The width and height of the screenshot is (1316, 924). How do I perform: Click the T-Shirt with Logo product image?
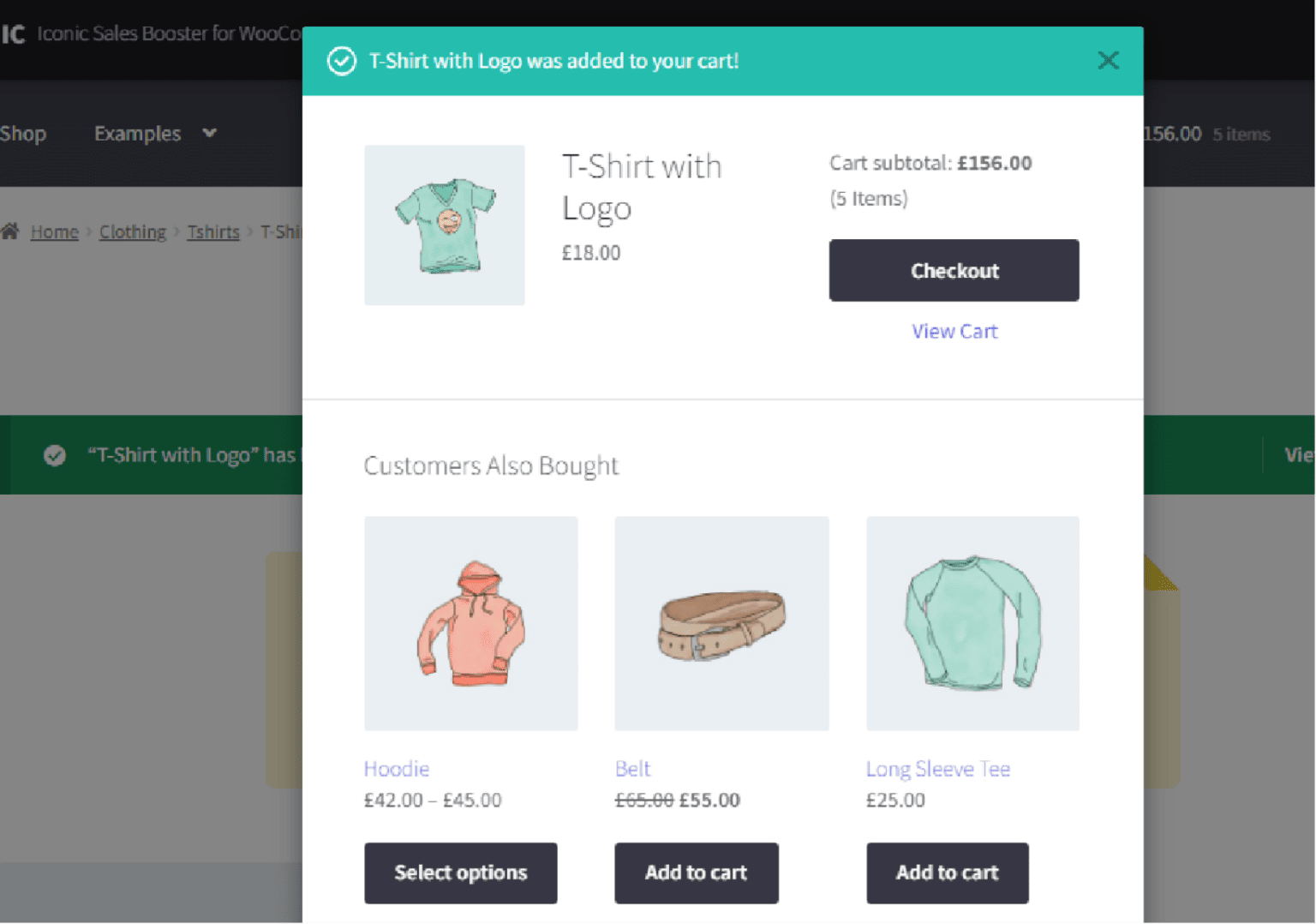pos(444,225)
